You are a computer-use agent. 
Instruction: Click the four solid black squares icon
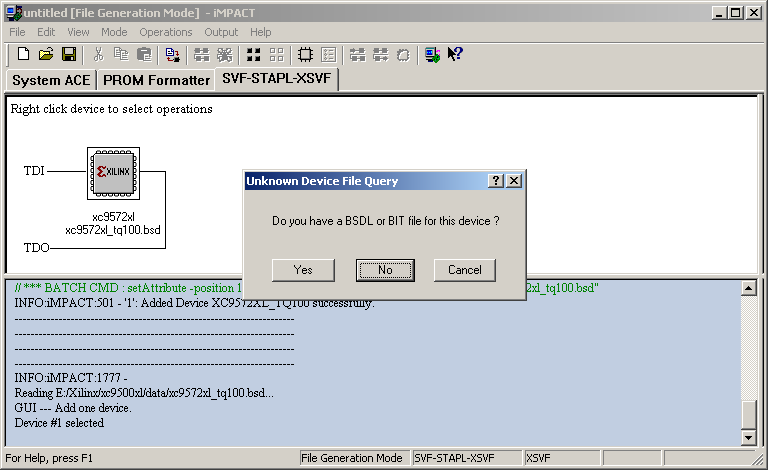point(253,54)
